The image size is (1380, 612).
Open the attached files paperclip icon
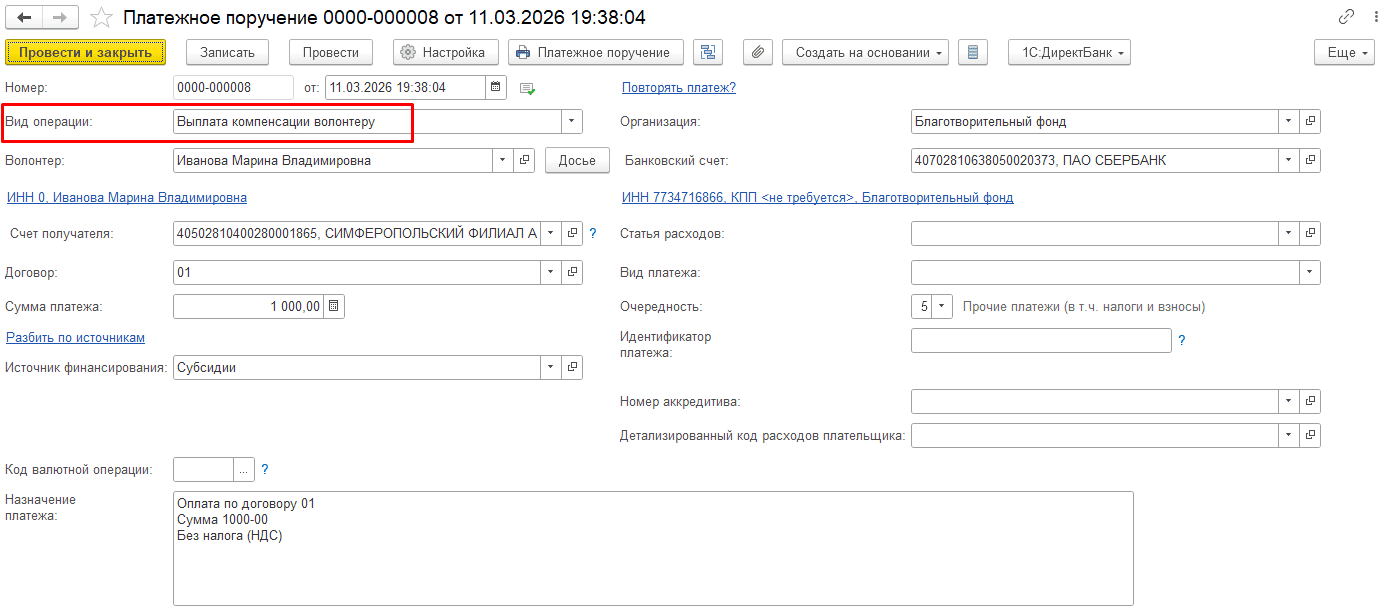[758, 52]
